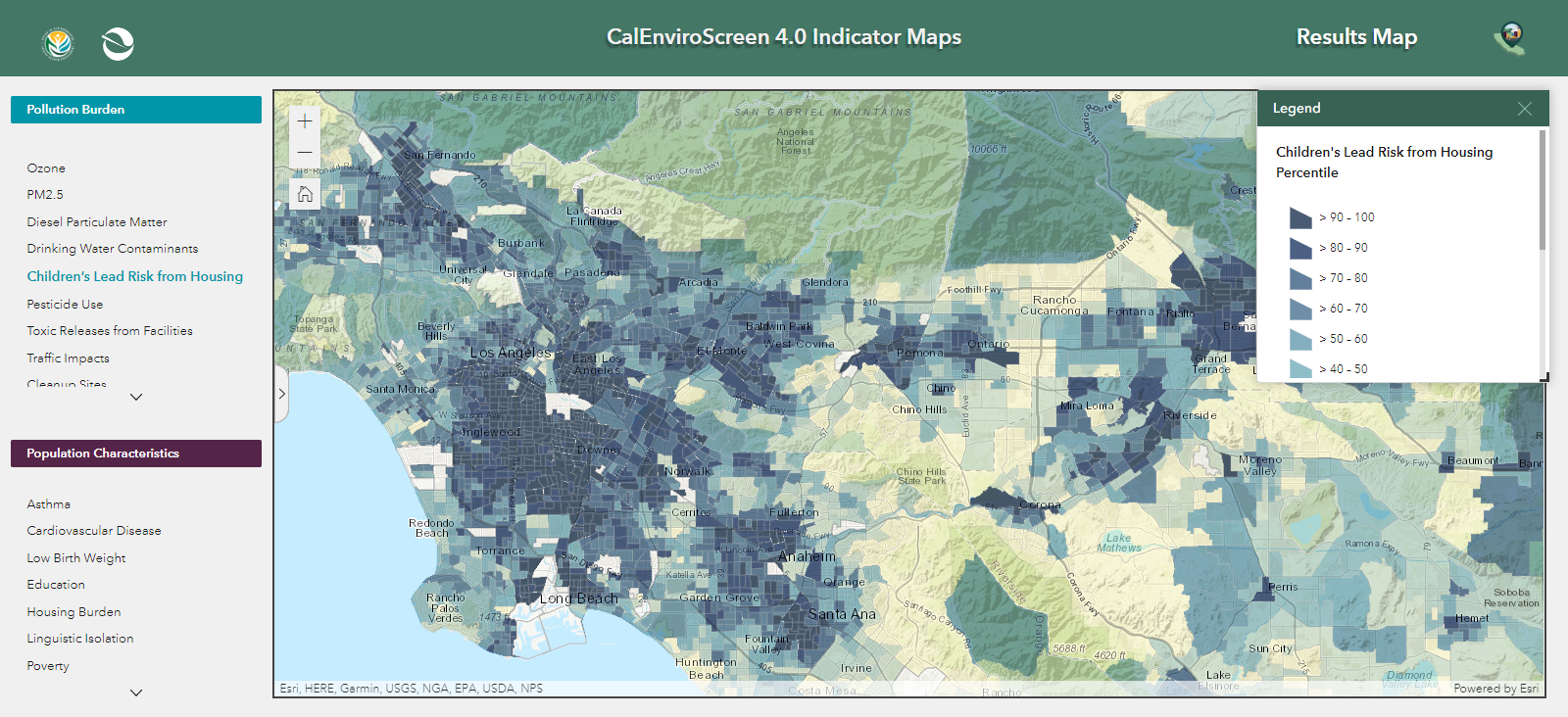Click the Los Angeles label on map
Viewport: 1568px width, 717px height.
click(x=511, y=353)
